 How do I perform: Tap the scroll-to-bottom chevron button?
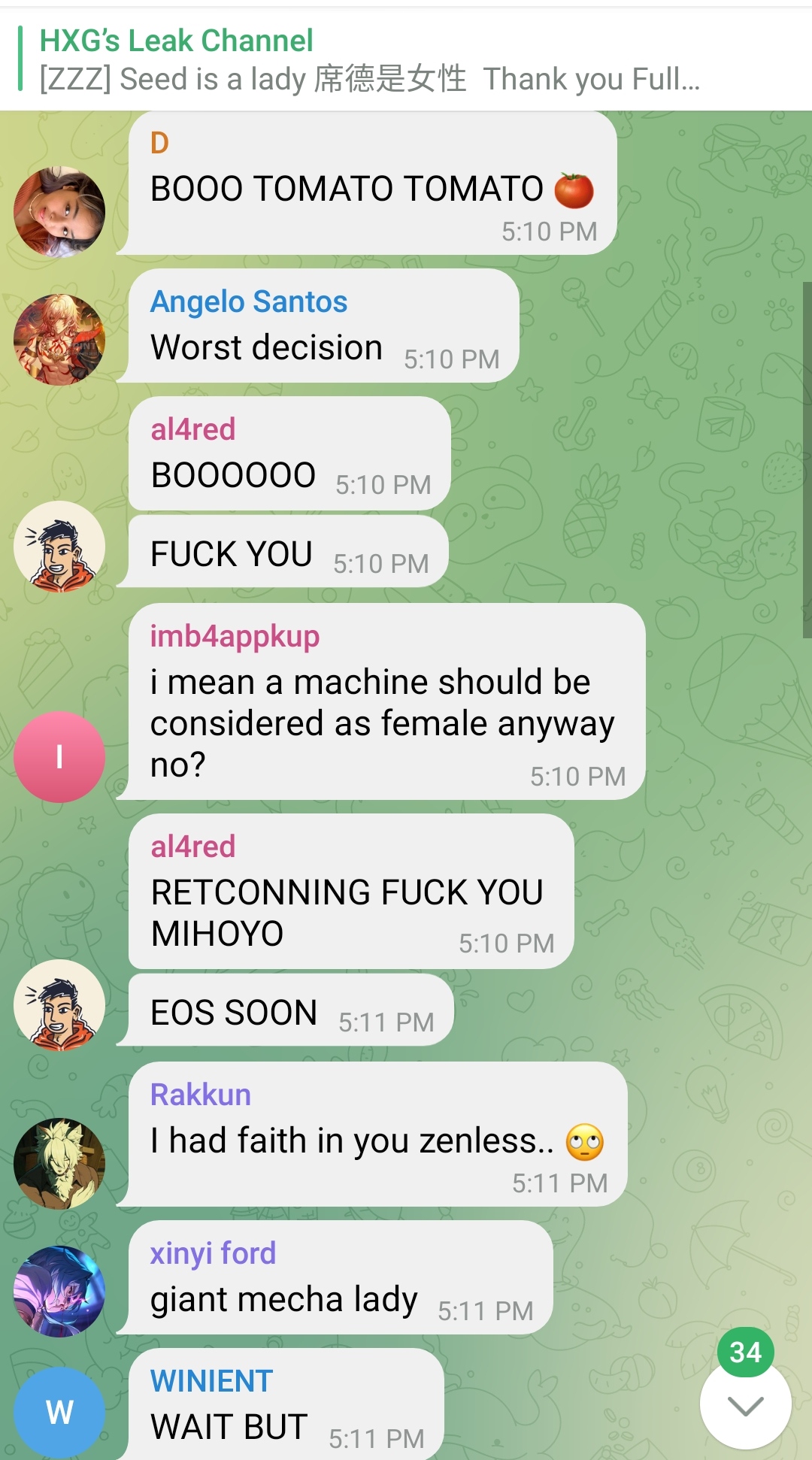[x=745, y=1404]
